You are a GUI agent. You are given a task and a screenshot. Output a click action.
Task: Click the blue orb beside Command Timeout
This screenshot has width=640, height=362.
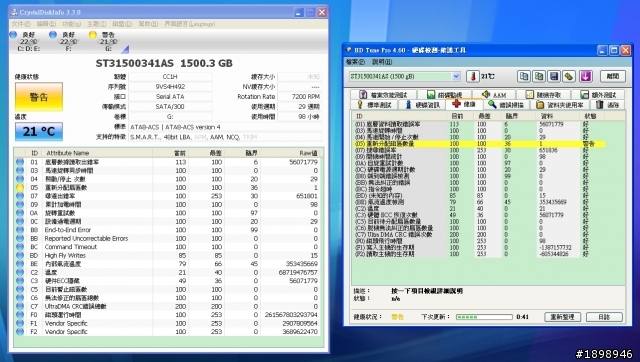[20, 247]
